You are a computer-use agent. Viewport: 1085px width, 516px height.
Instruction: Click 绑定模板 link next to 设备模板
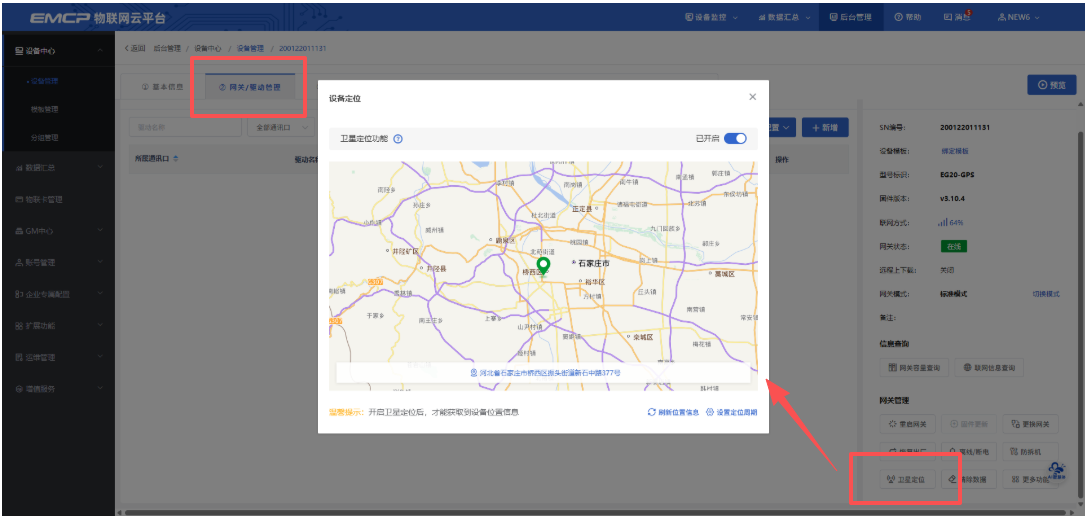(955, 151)
